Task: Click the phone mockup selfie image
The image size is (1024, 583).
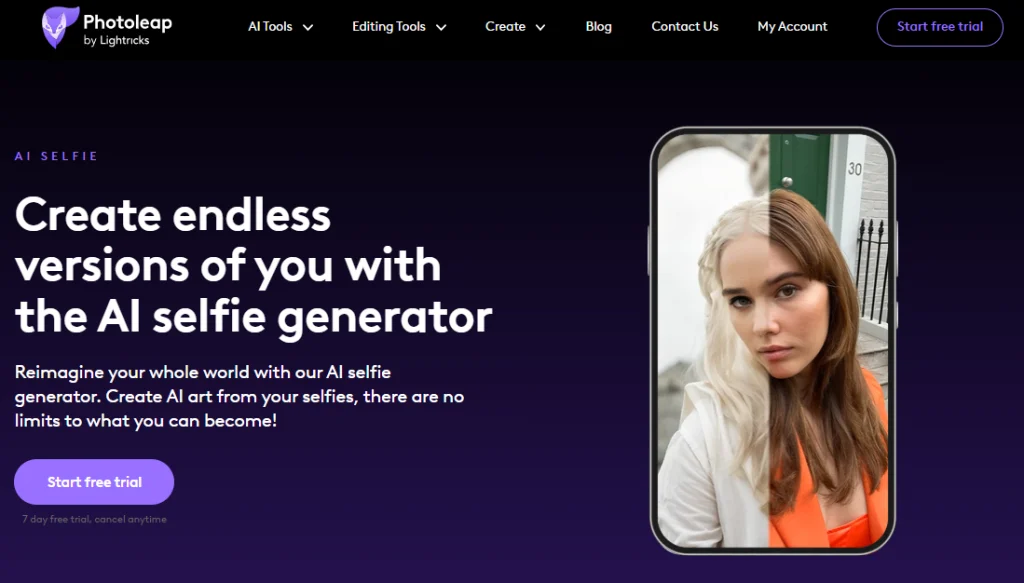Action: coord(773,340)
